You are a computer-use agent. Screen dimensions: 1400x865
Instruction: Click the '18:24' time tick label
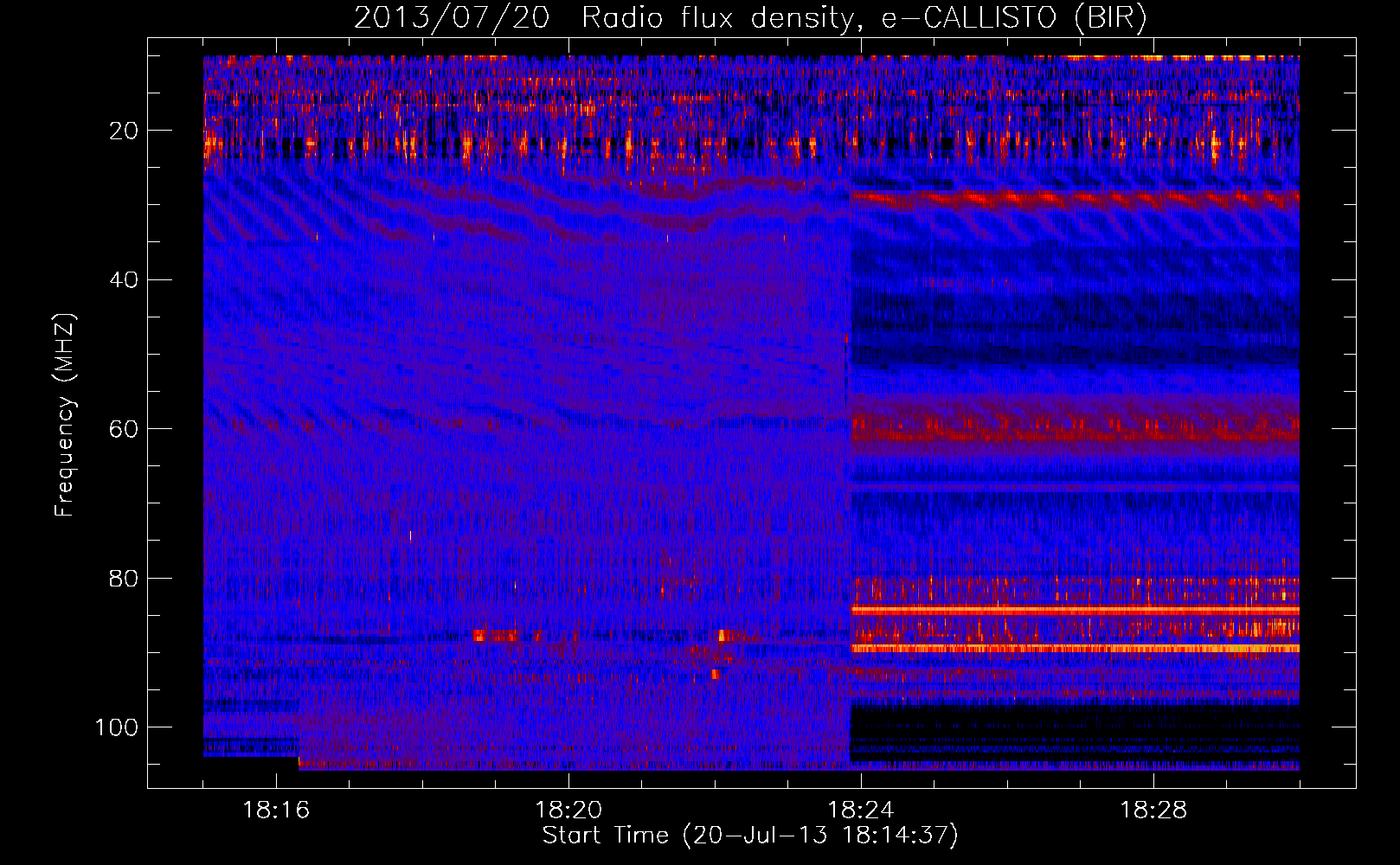pyautogui.click(x=861, y=811)
